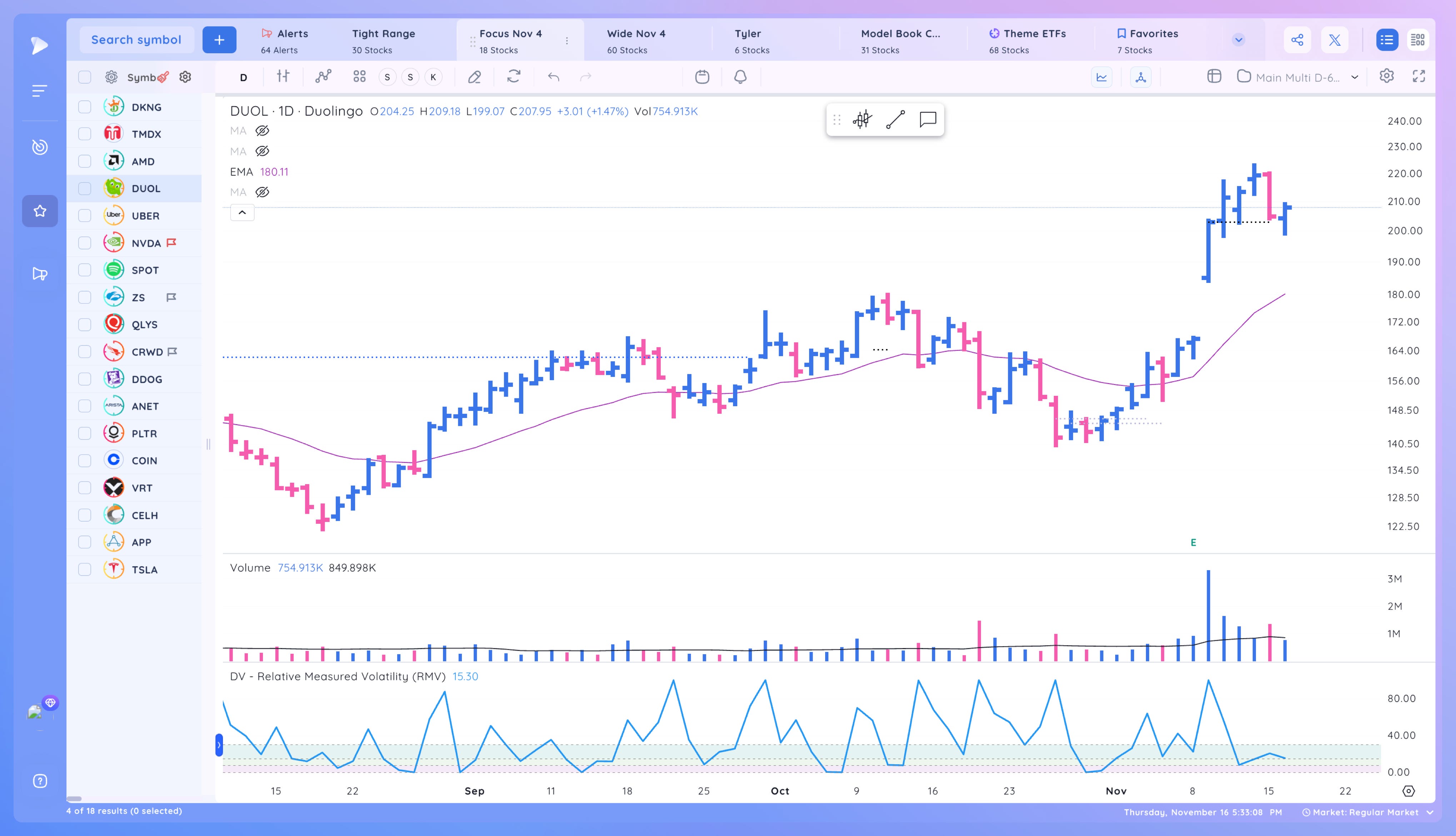The height and width of the screenshot is (836, 1456).
Task: Open the Alerts tab
Action: pyautogui.click(x=285, y=41)
